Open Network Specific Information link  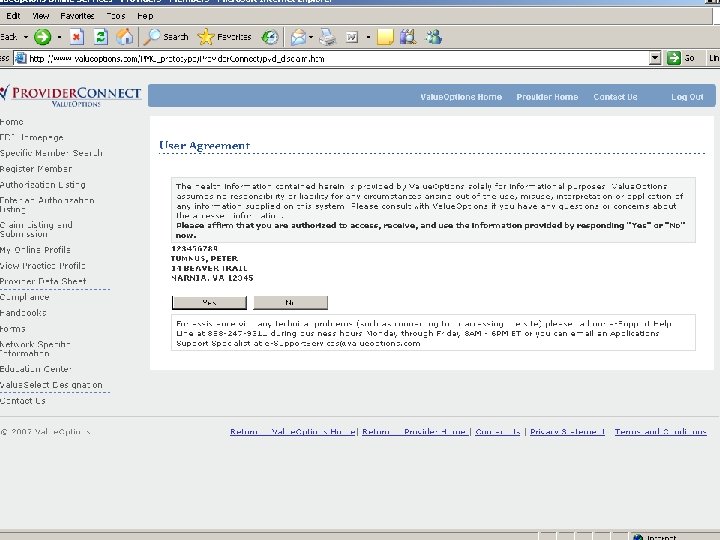(35, 349)
